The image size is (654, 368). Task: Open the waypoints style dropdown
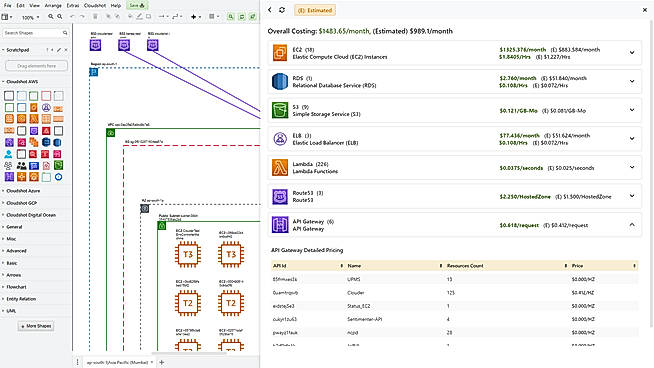177,17
